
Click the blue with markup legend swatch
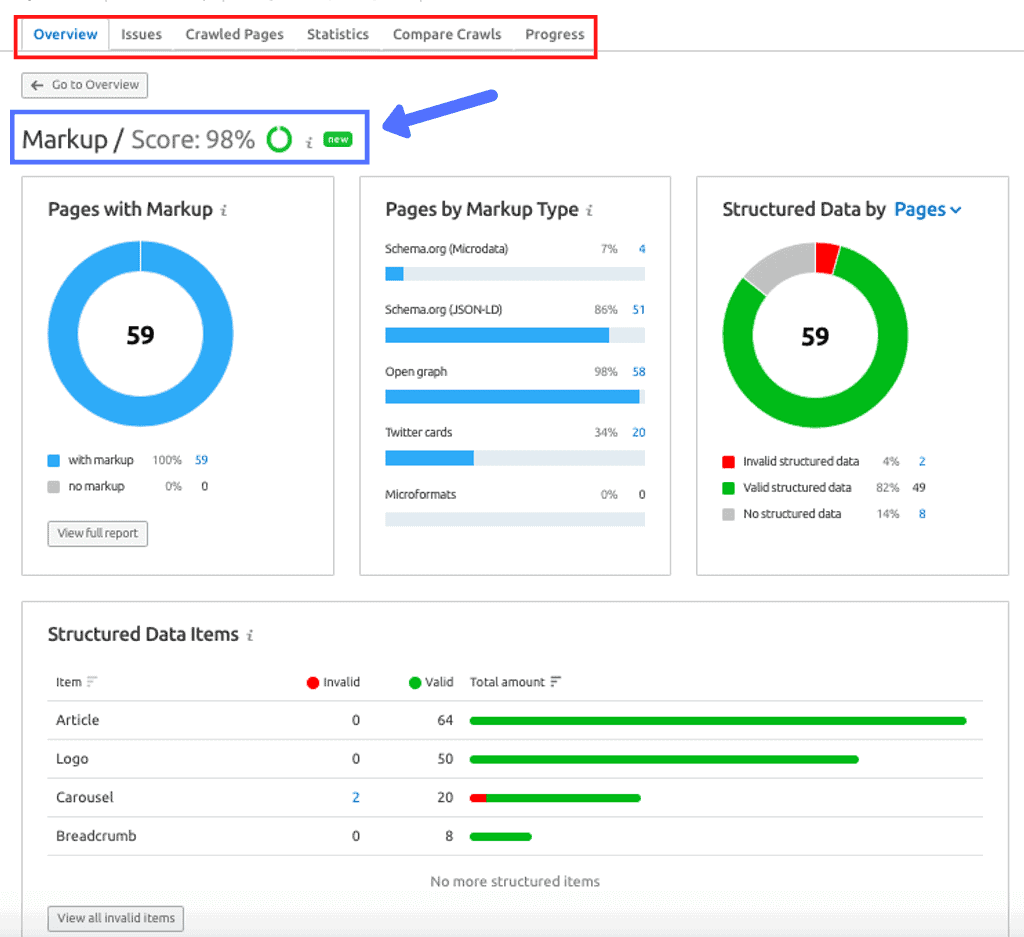[x=54, y=460]
